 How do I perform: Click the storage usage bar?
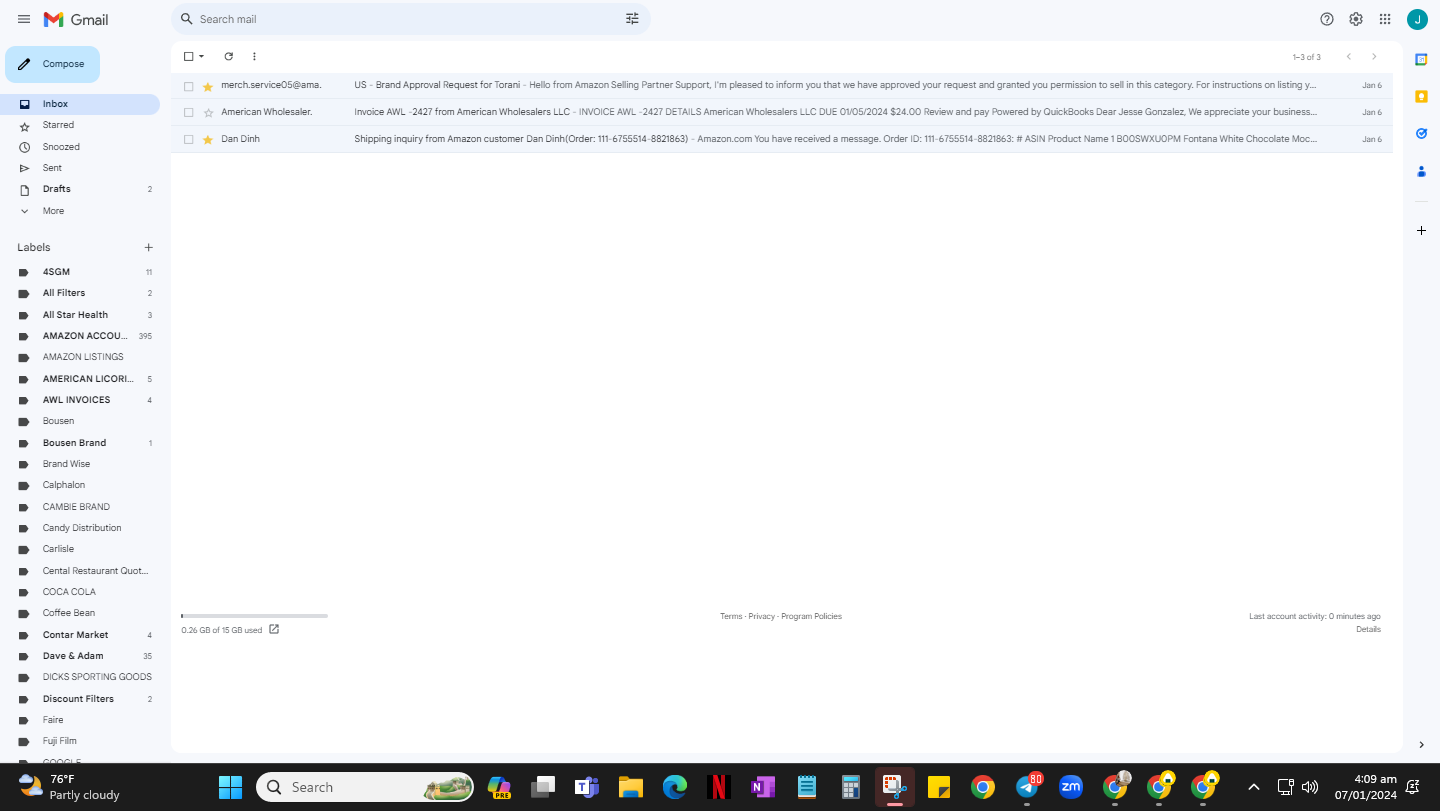pos(254,616)
